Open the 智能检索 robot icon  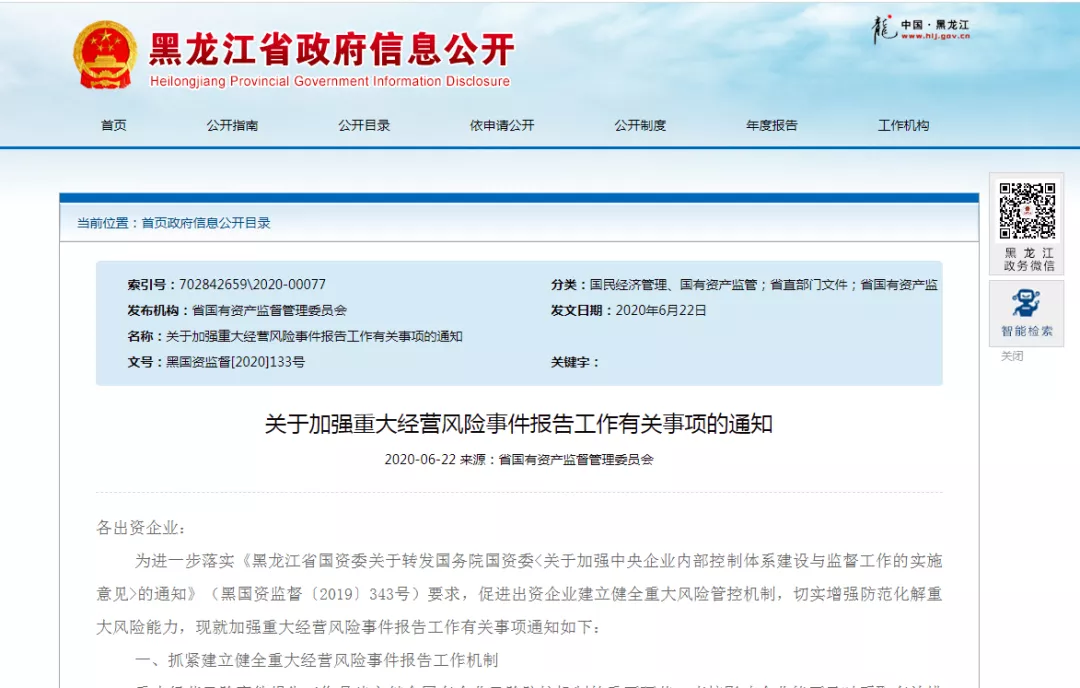coord(1026,304)
